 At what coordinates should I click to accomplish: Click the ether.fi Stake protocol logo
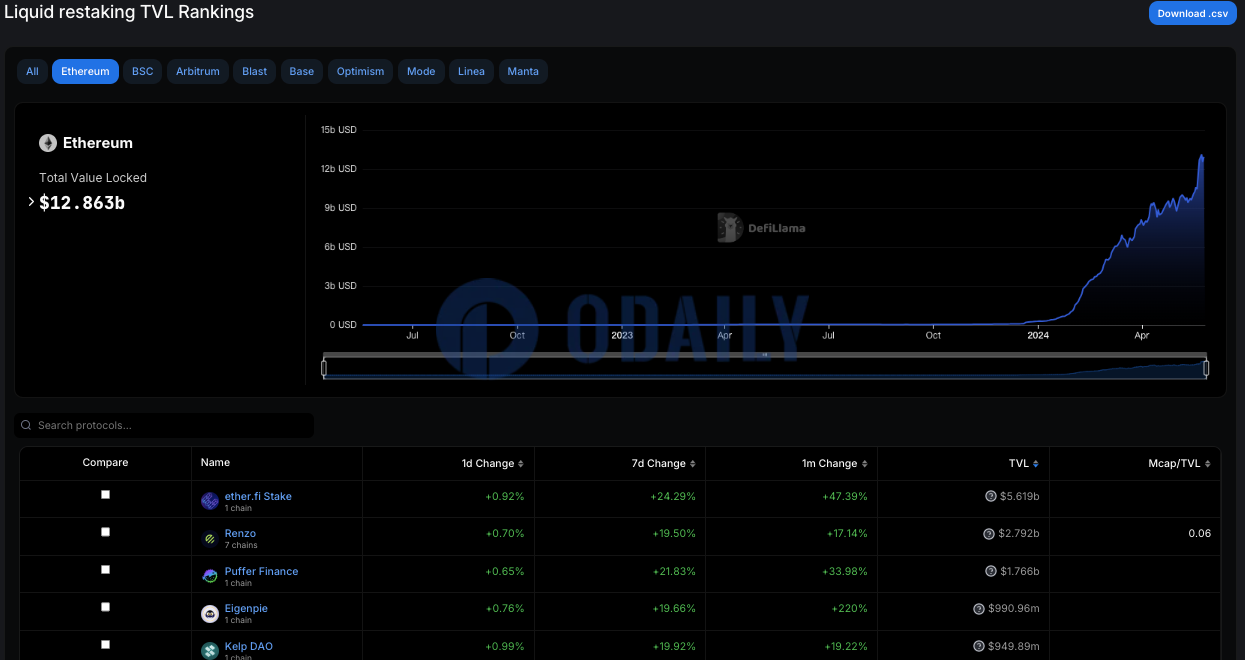(210, 501)
